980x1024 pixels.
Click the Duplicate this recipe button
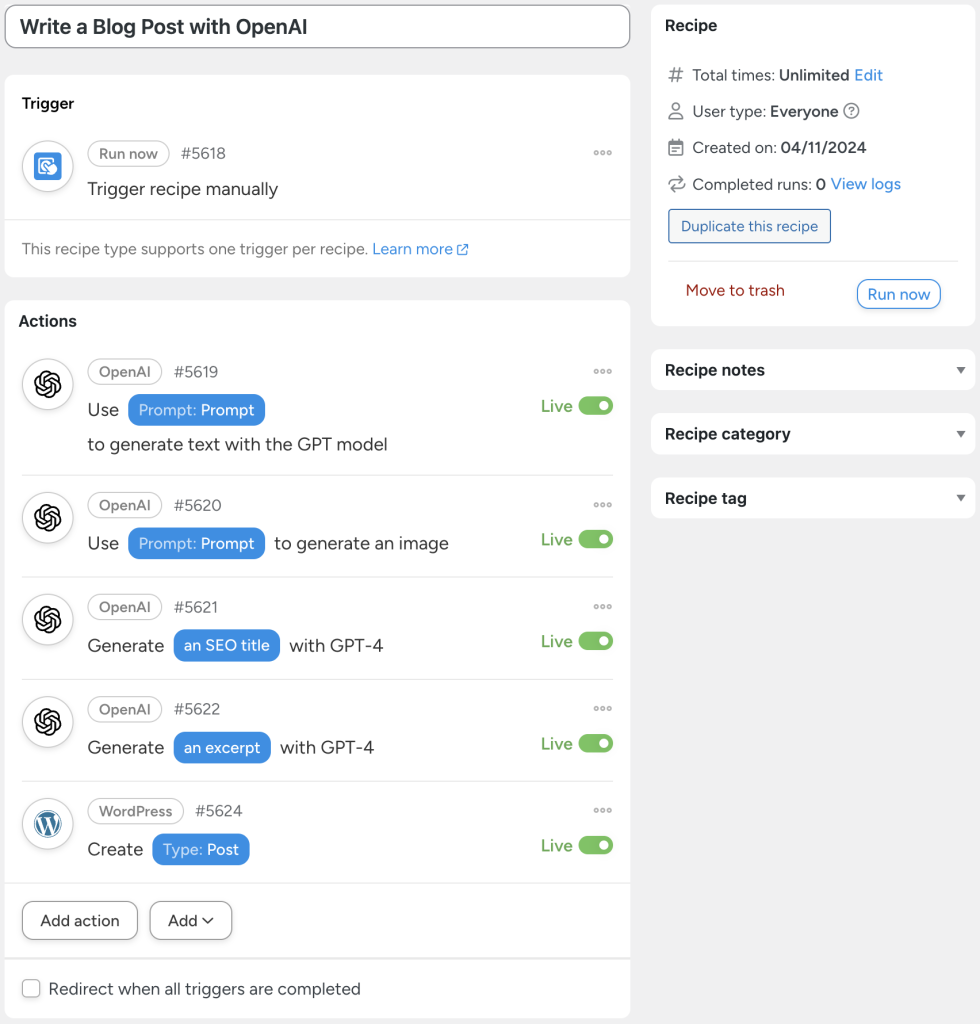749,226
